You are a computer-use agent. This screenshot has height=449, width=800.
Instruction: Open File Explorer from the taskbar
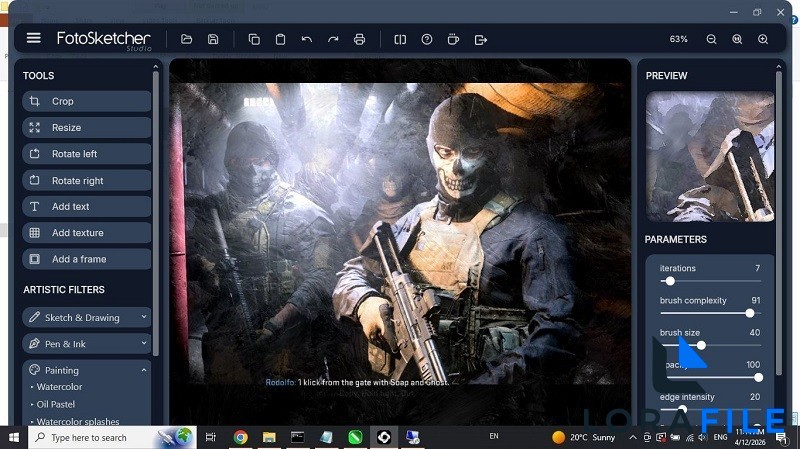[269, 437]
